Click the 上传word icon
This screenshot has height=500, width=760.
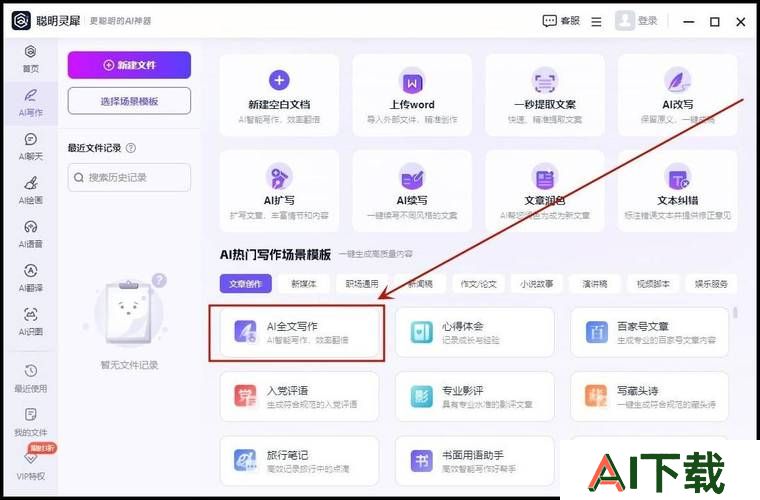tap(412, 81)
